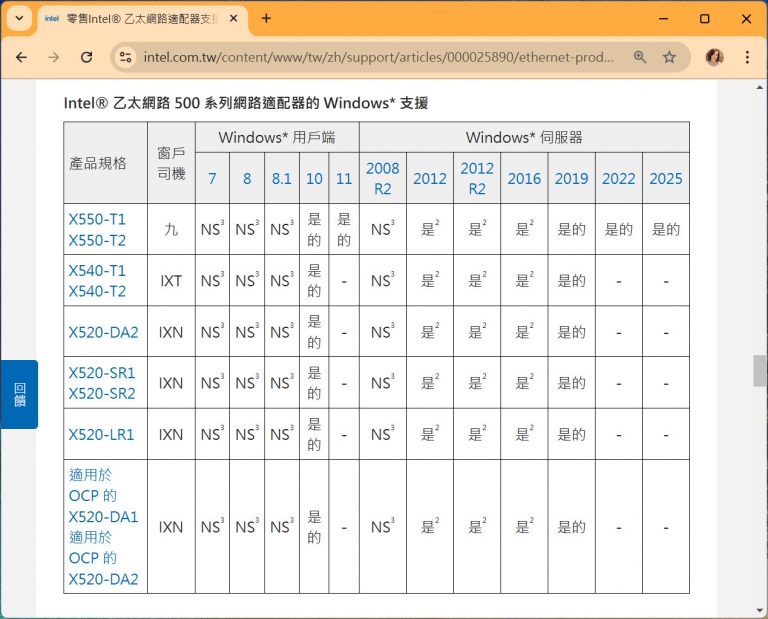The image size is (768, 619).
Task: Click the 產品規格 header cell
Action: click(105, 163)
